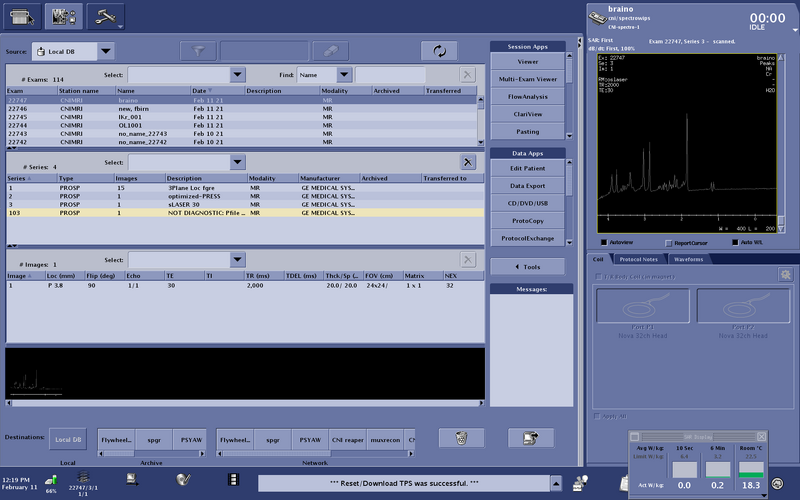
Task: Switch to the Coil tab
Action: pos(598,259)
